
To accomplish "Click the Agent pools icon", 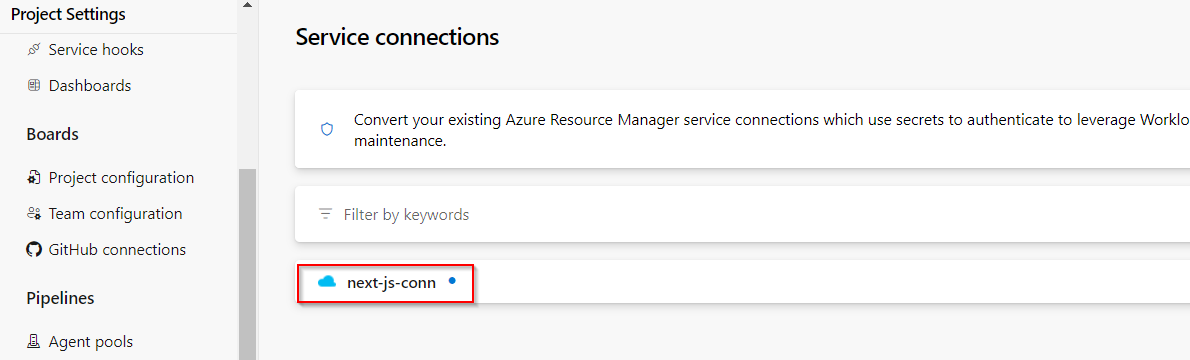I will (x=33, y=342).
